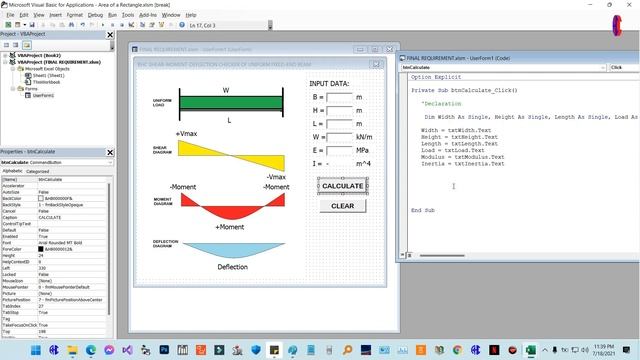Open the Insert UserForm dropdown arrow
640x360 pixels.
tap(24, 25)
